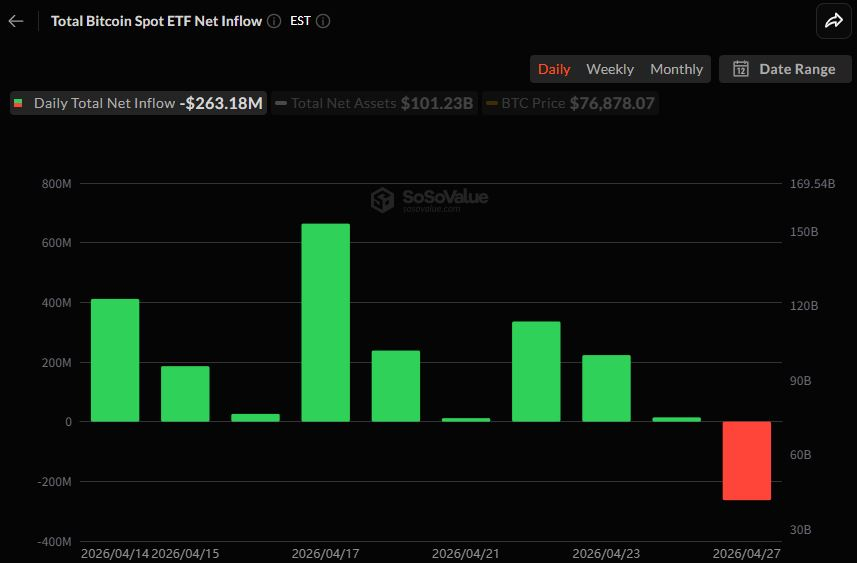Click the 2026/04/23 green bar
This screenshot has width=857, height=563.
606,388
